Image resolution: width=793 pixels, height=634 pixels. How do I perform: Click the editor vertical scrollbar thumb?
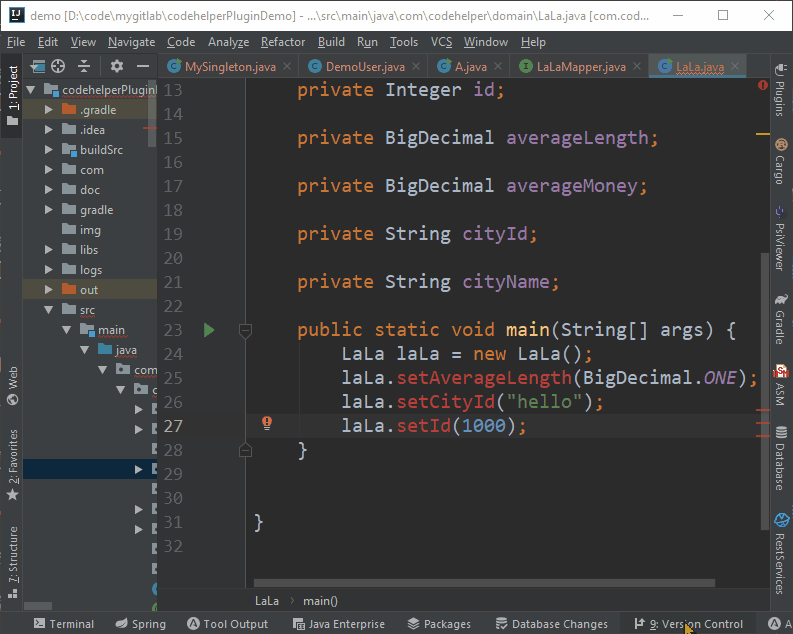click(765, 391)
